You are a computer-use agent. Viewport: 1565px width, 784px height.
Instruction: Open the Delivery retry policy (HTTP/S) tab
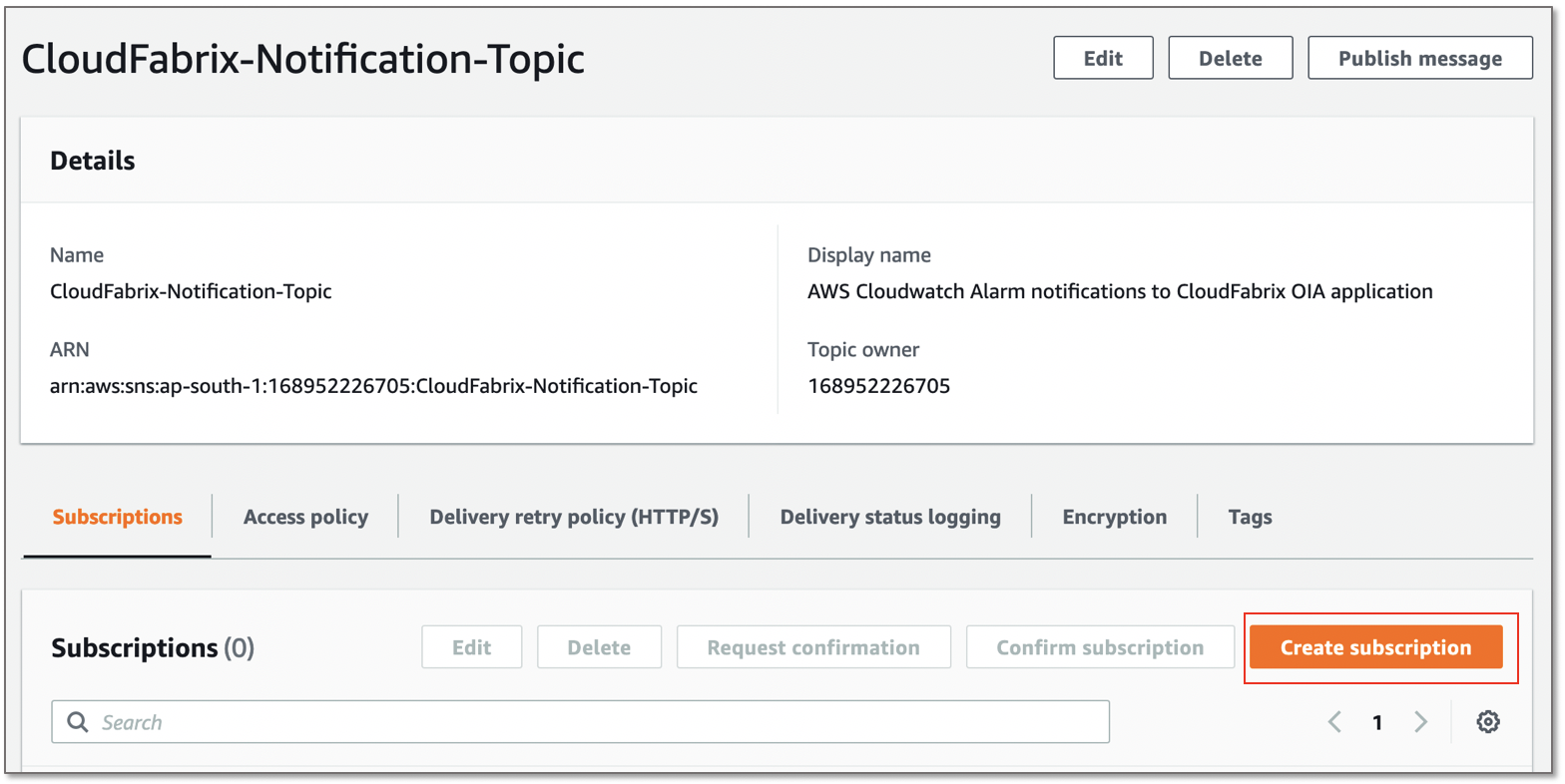pos(574,517)
